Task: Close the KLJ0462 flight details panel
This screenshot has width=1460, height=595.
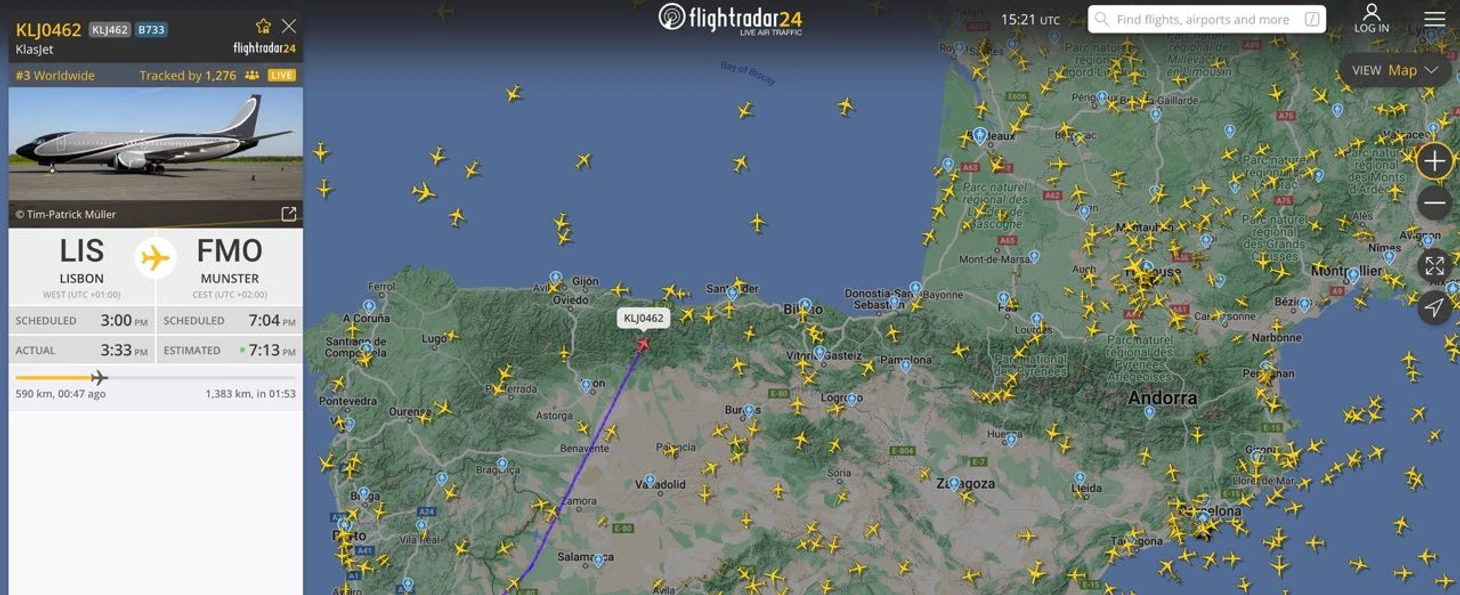Action: click(289, 26)
